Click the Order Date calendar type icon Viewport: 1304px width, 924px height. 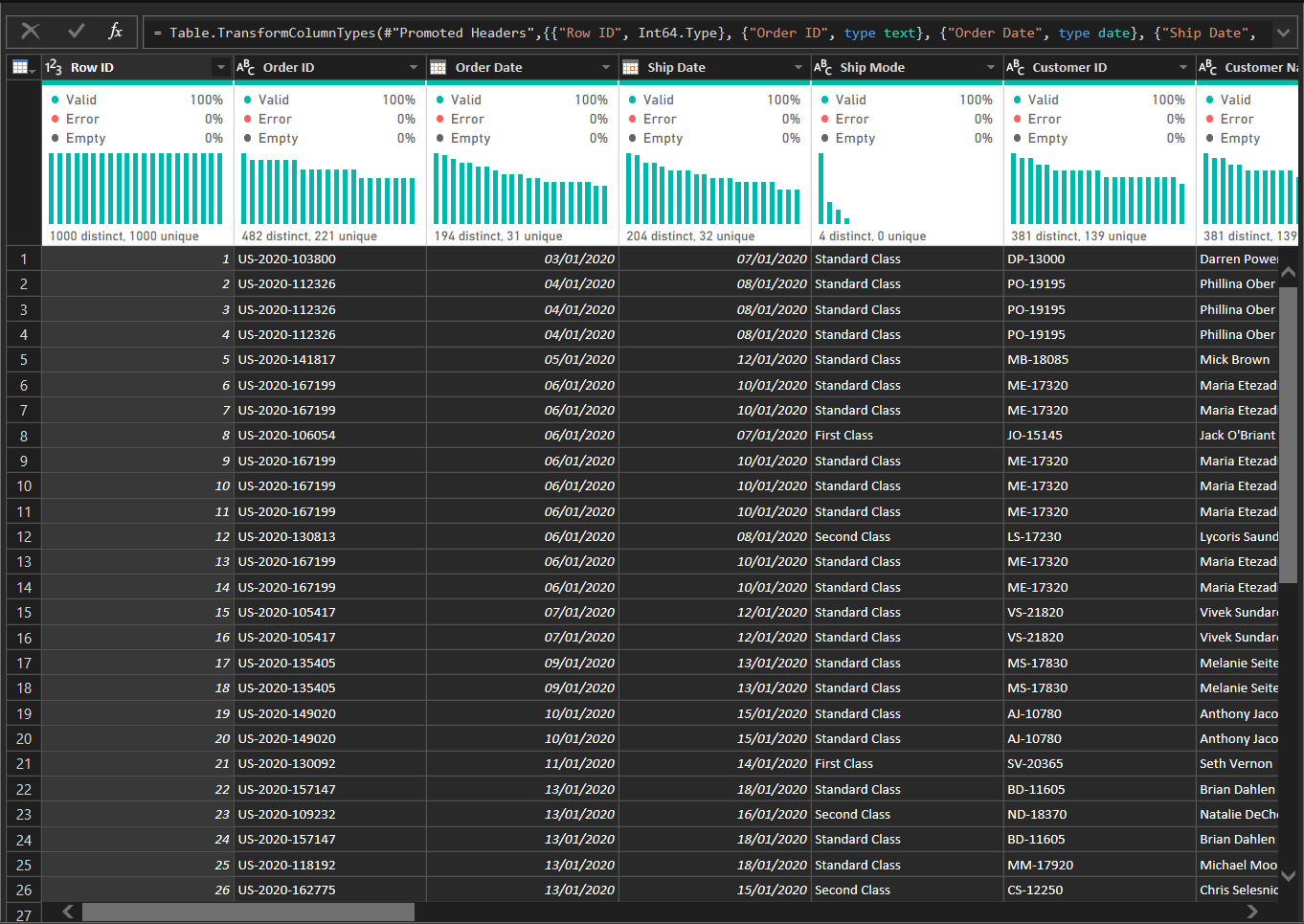pyautogui.click(x=438, y=67)
